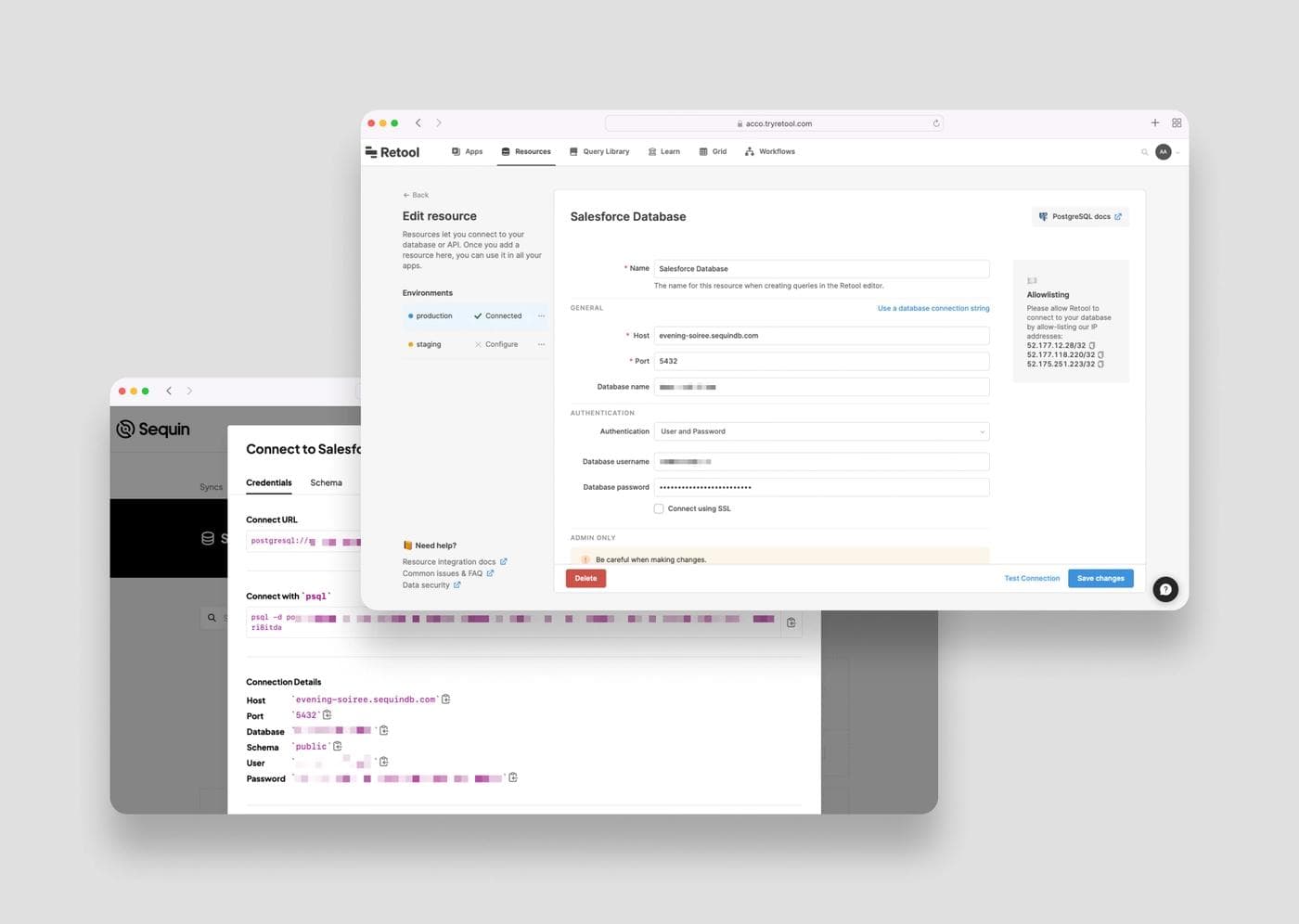This screenshot has height=924, width=1299.
Task: Enable the Connect using SSL checkbox
Action: pos(659,508)
